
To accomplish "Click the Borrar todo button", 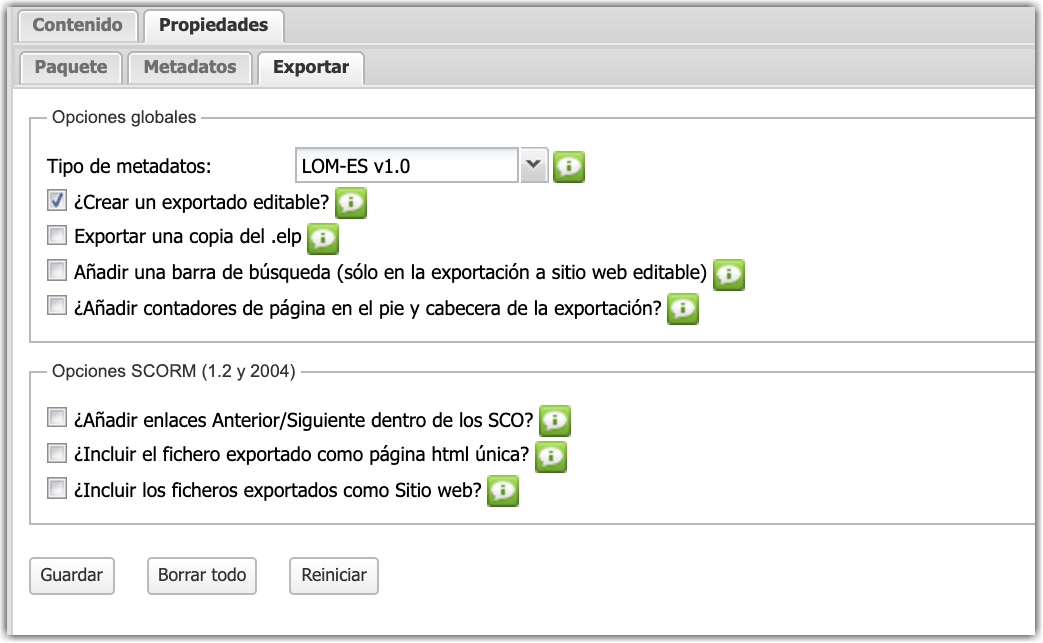I will (x=202, y=575).
